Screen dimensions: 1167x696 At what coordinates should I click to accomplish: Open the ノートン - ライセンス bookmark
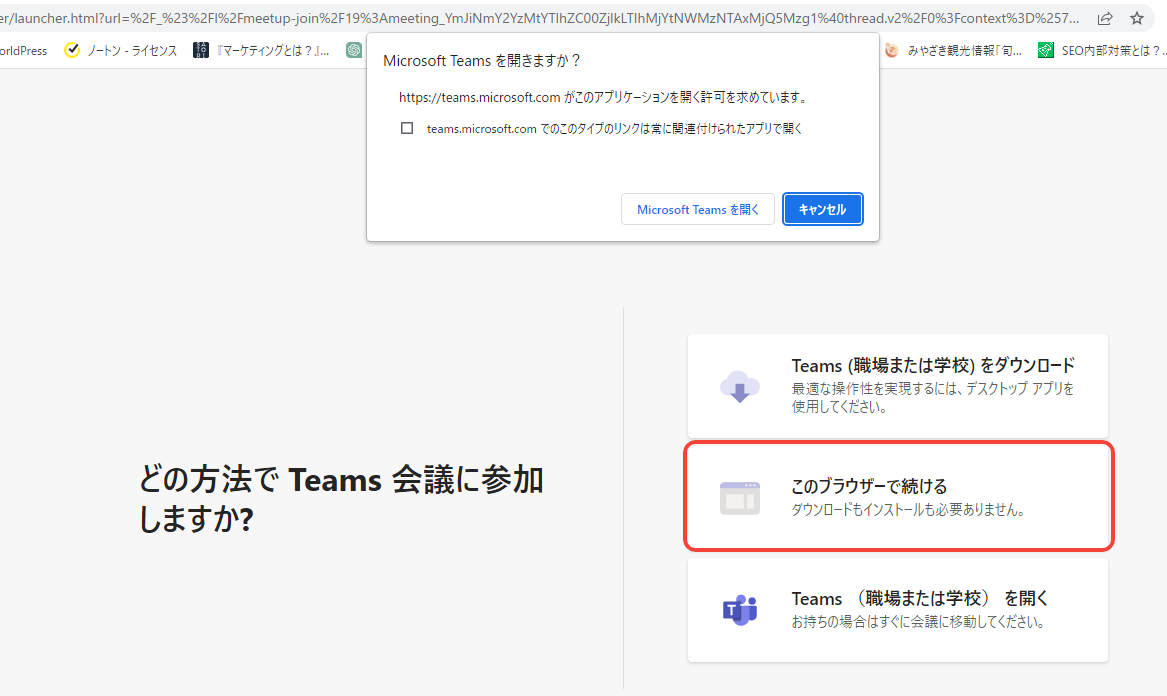tap(121, 51)
